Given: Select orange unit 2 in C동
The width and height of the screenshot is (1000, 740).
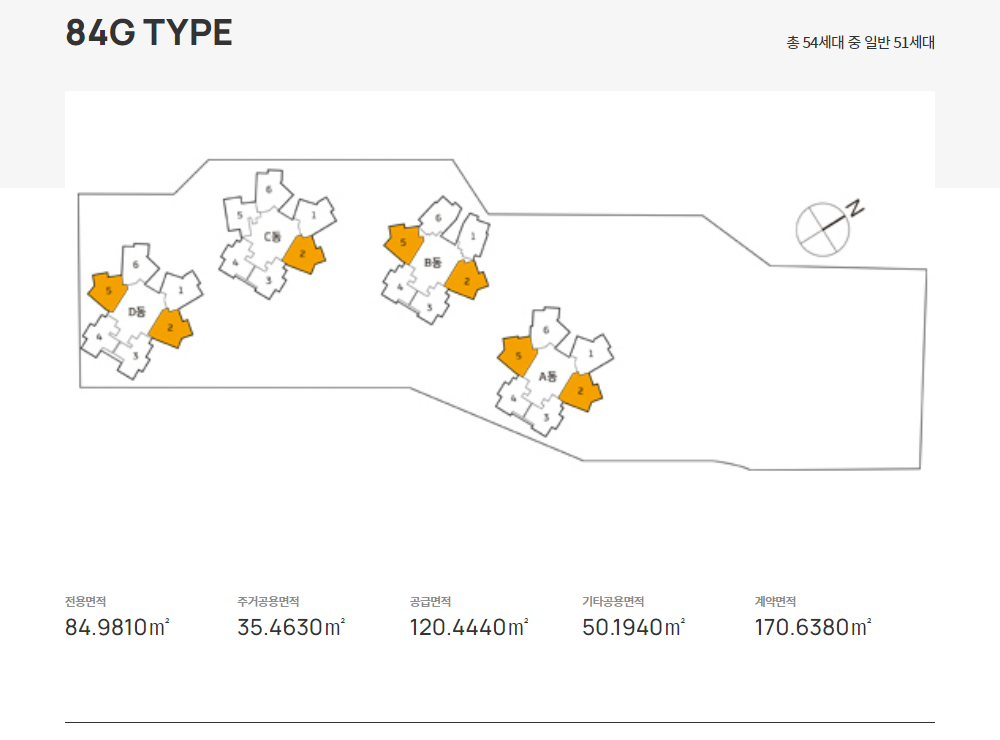Looking at the screenshot, I should pyautogui.click(x=303, y=254).
